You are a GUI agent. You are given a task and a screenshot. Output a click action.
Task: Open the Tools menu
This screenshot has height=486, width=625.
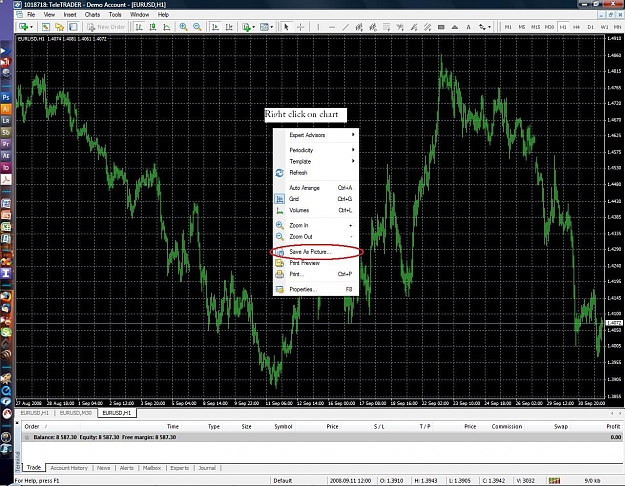(x=115, y=14)
